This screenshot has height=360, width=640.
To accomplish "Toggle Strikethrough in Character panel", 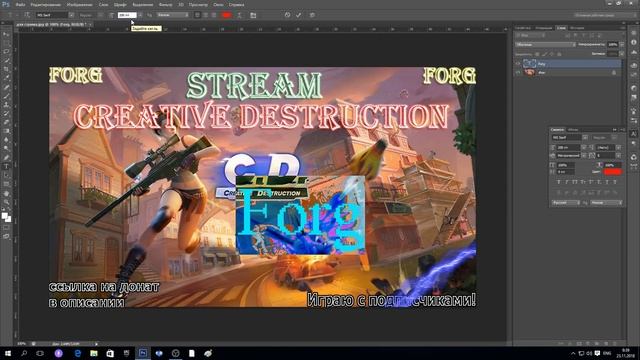I will tap(615, 182).
